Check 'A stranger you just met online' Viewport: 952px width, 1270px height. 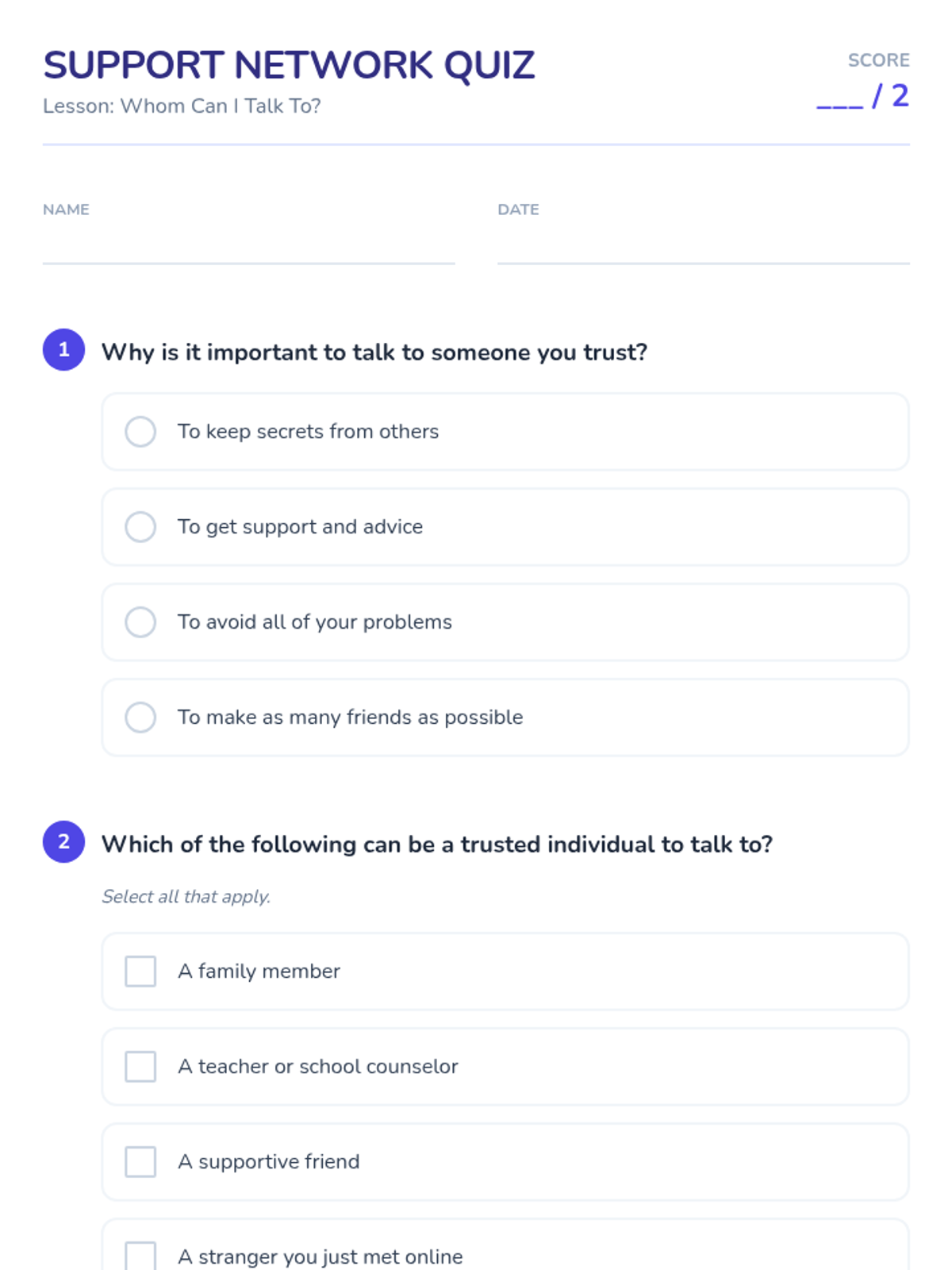point(140,1256)
